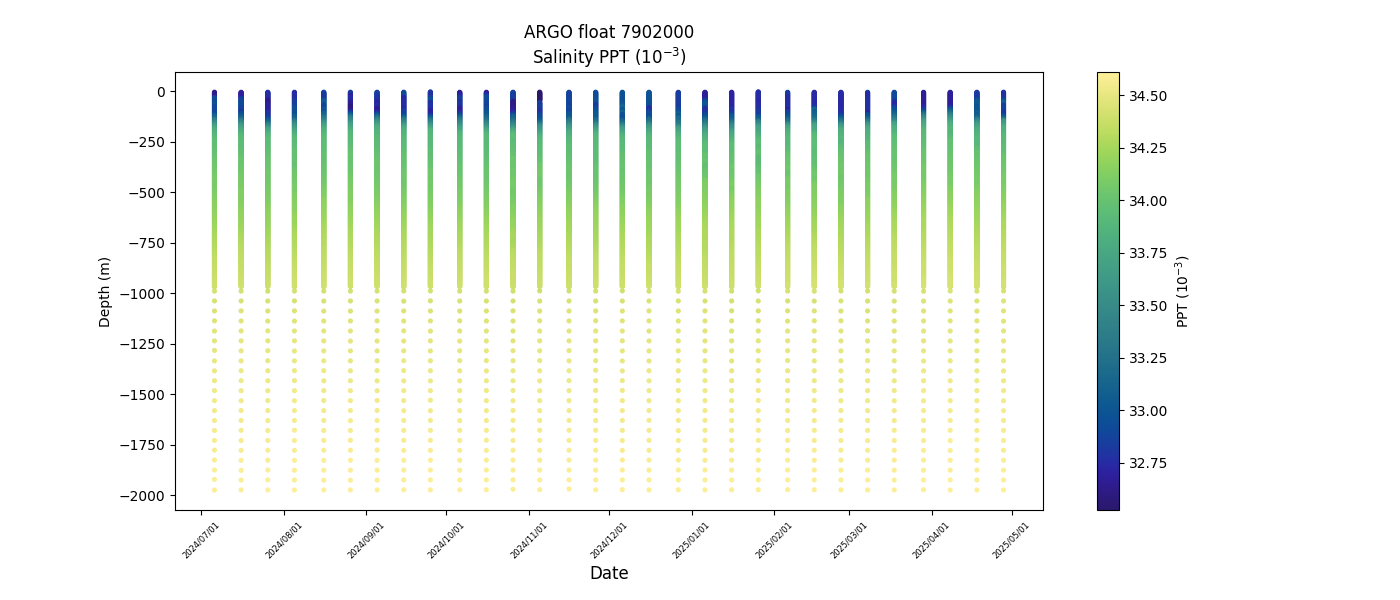
Task: Pick the 2024/11/01 date tick label
Action: coord(530,539)
